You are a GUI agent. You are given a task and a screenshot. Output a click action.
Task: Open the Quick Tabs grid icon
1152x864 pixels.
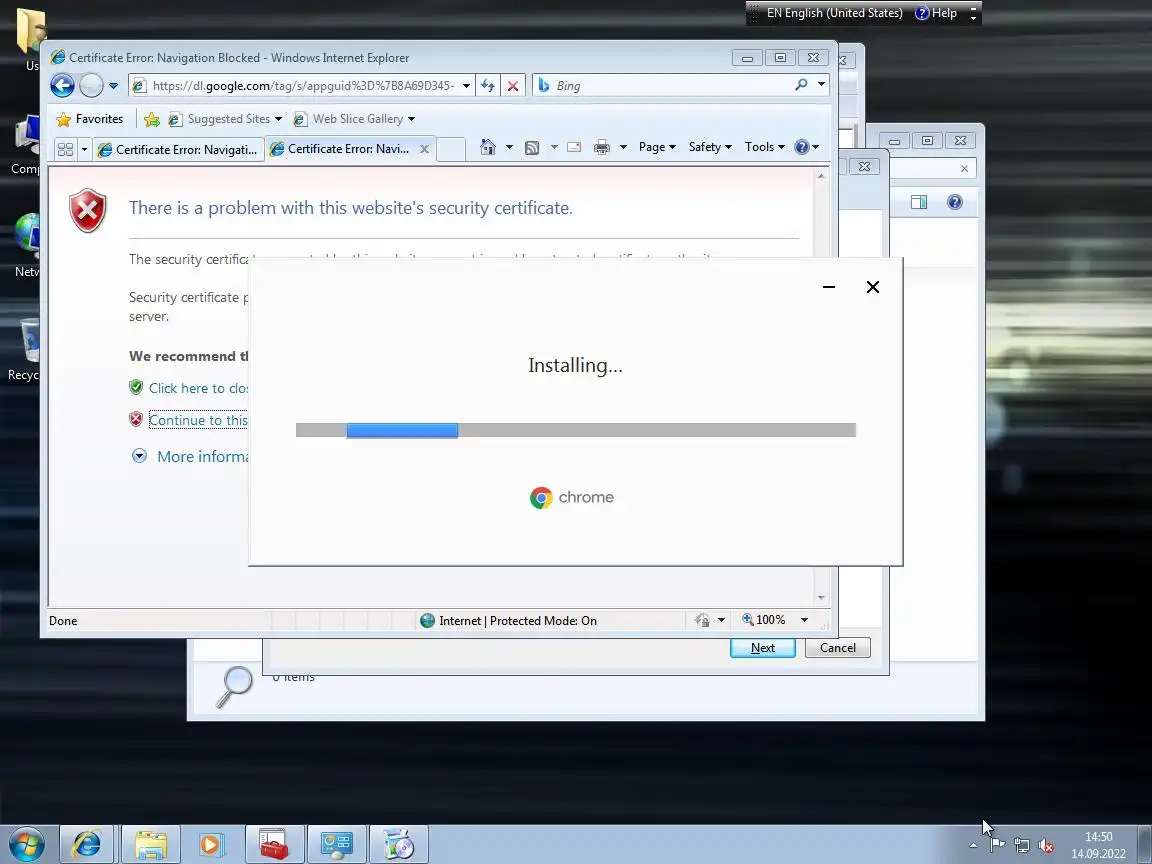click(65, 149)
